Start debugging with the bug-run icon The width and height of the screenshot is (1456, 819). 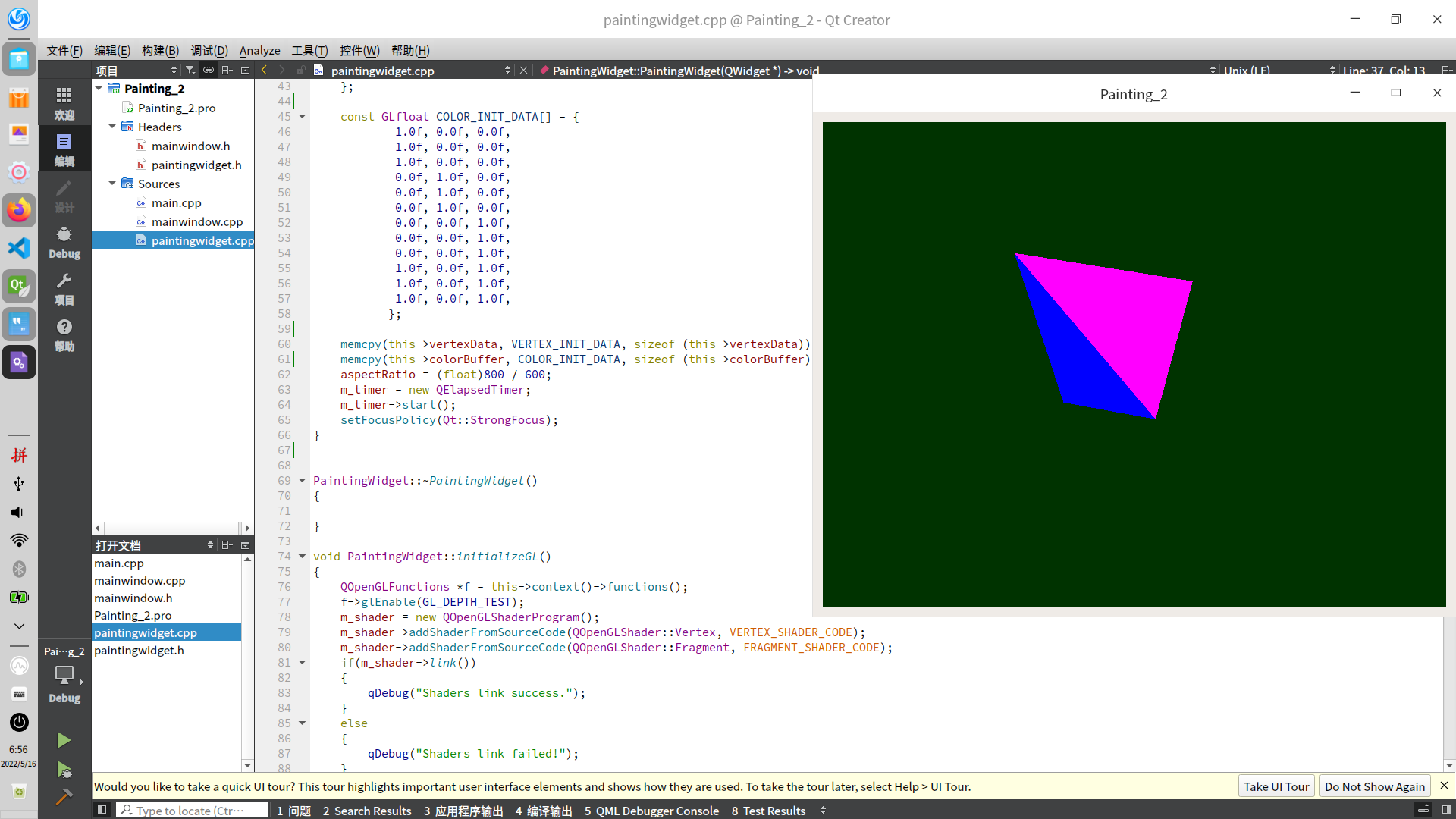64,770
